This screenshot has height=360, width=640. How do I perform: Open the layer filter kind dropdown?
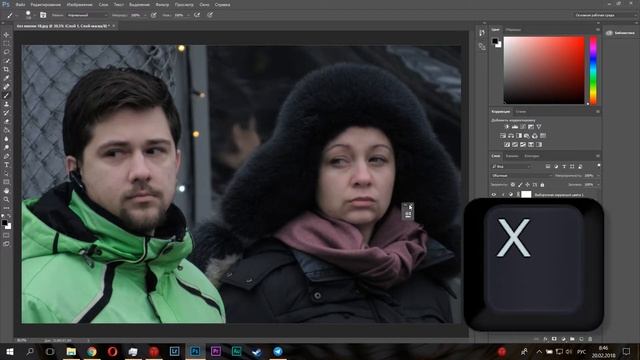511,167
